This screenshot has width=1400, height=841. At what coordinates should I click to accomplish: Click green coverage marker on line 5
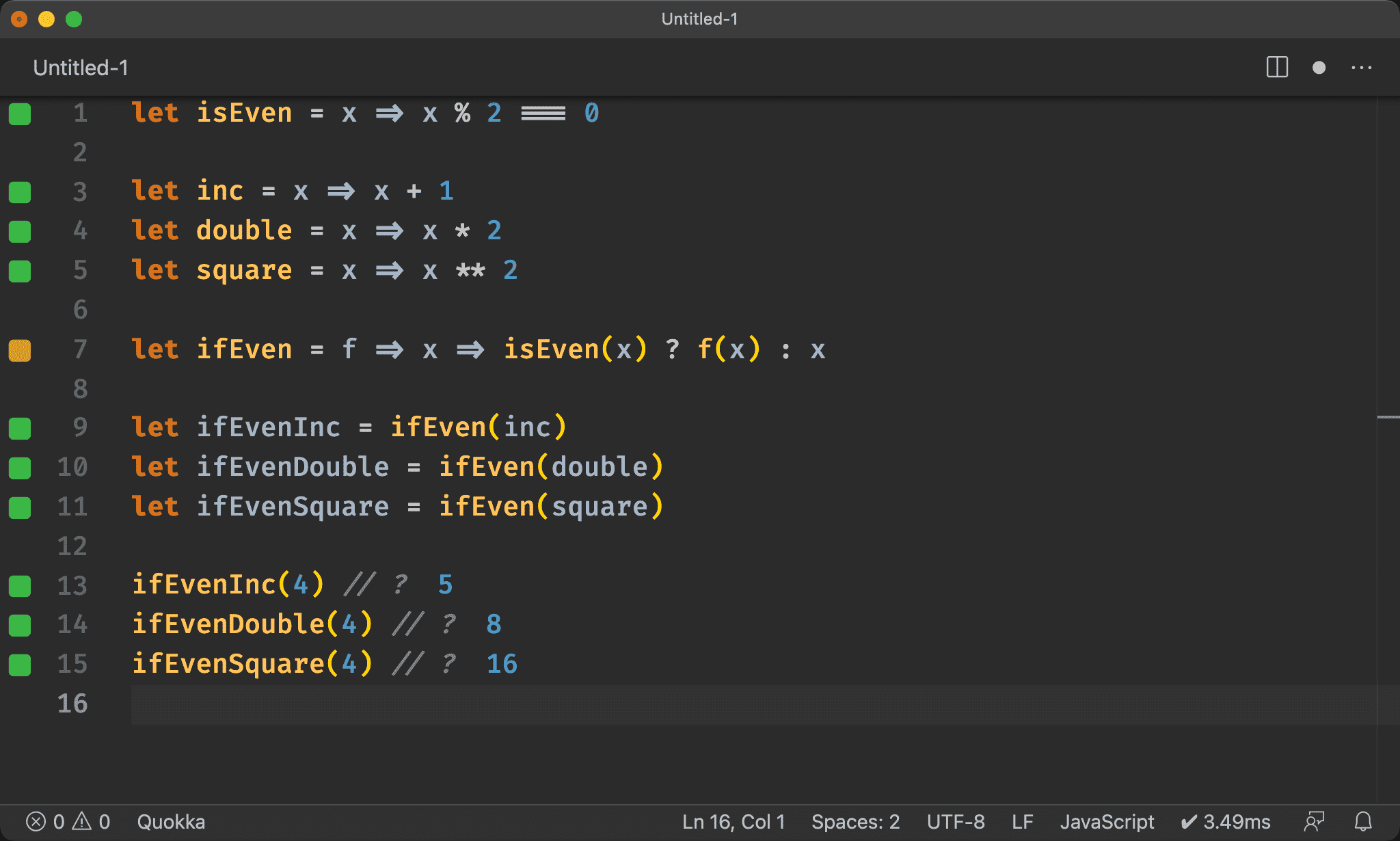click(x=20, y=271)
